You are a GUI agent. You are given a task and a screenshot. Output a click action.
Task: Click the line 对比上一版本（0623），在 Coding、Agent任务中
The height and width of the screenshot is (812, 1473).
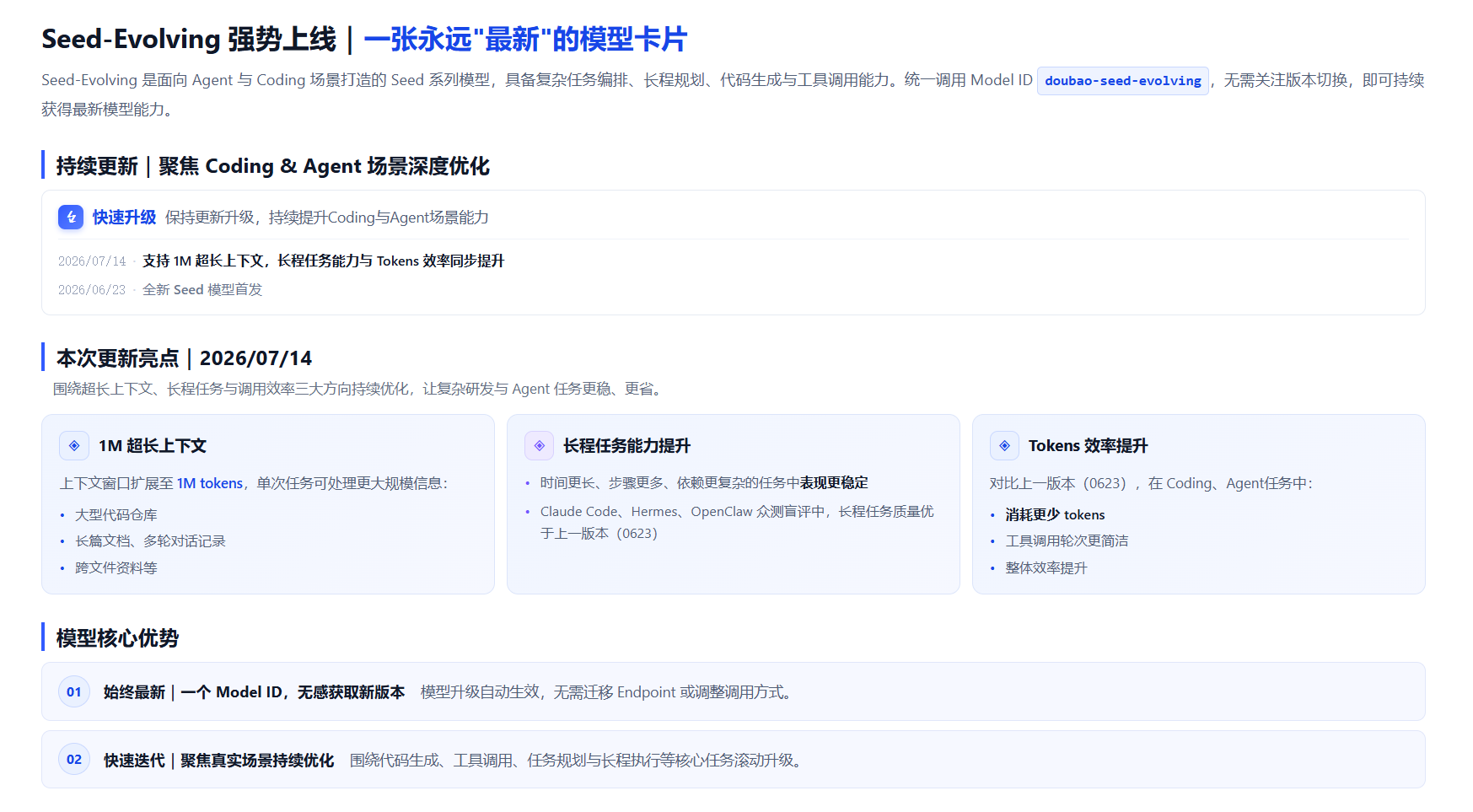[x=1151, y=483]
